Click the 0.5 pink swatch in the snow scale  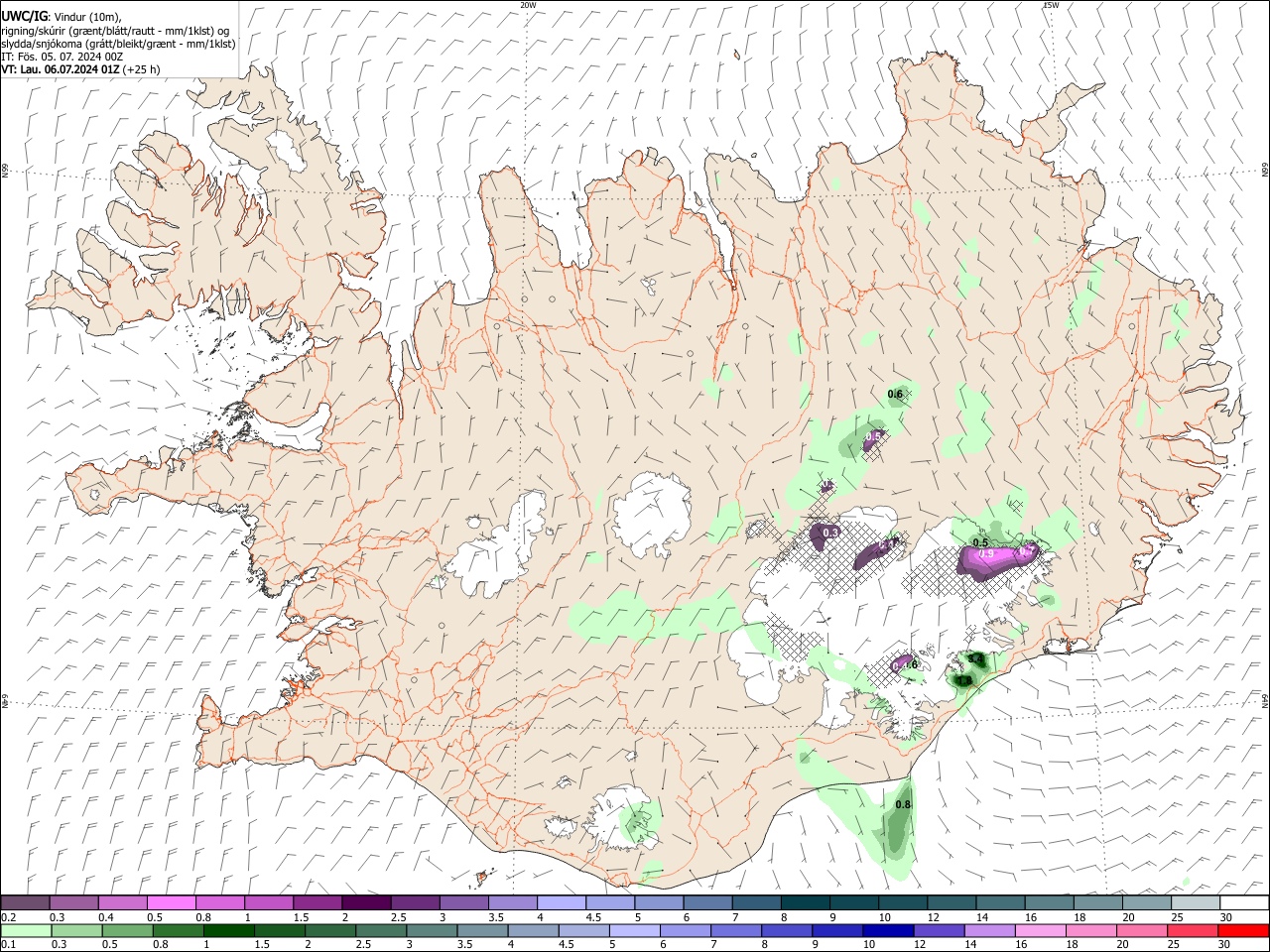coord(171,902)
